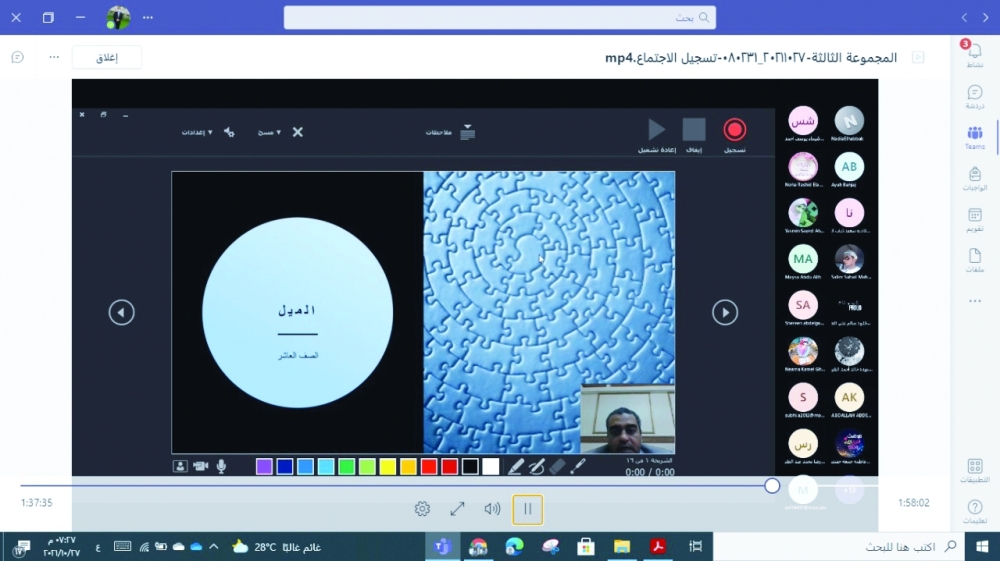Click the X clear icon beside مسح
The width and height of the screenshot is (1000, 561).
click(298, 132)
